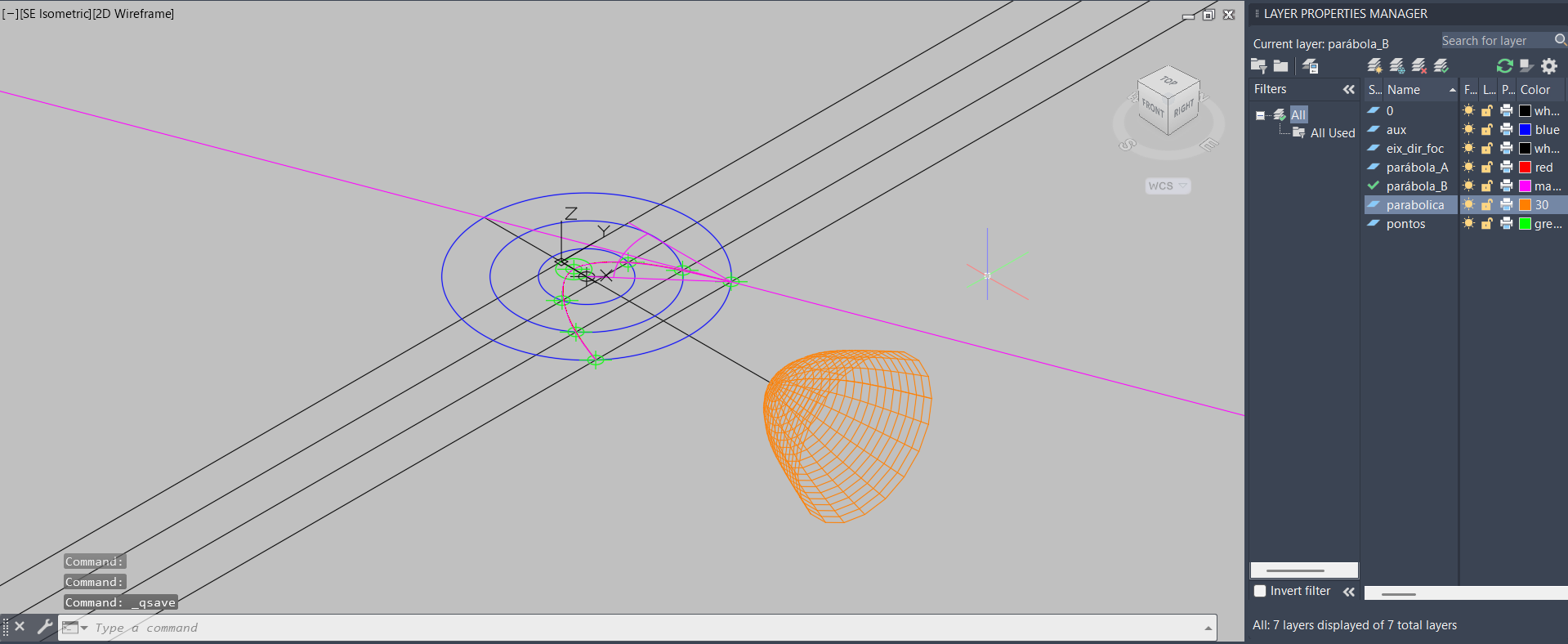Screen dimensions: 1568x644
Task: Click the status icon of layer parábola_A
Action: tap(1374, 167)
